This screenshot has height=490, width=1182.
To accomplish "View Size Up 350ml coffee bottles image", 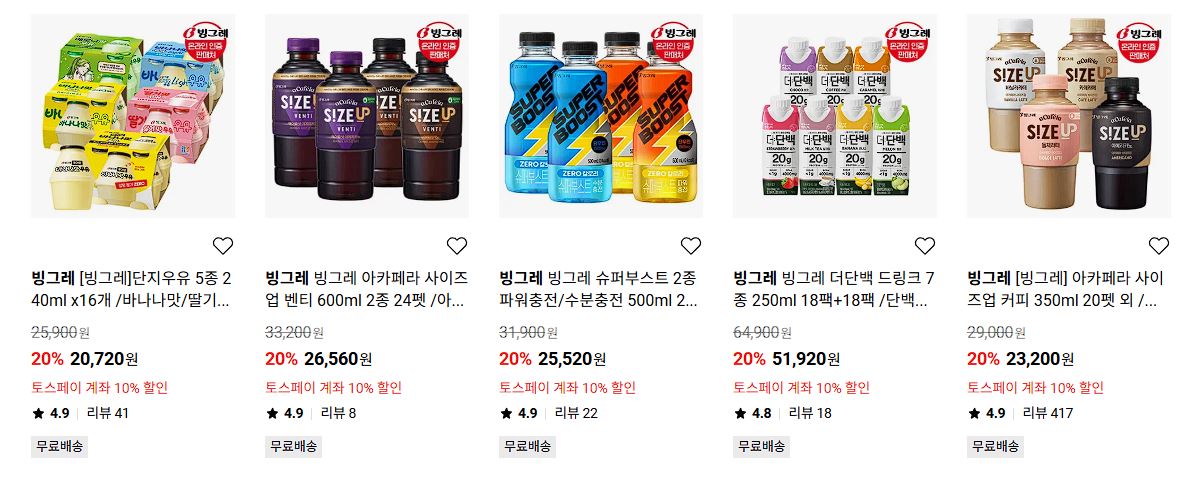I will click(x=1069, y=116).
